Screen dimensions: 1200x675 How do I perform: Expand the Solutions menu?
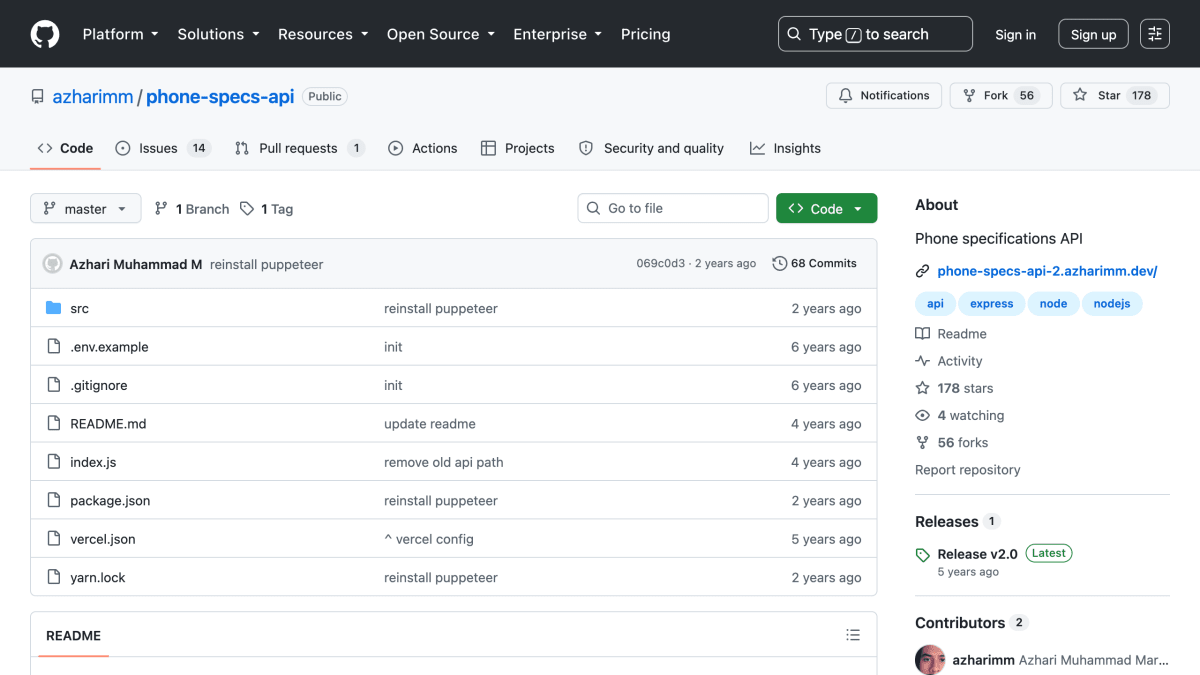click(x=218, y=34)
